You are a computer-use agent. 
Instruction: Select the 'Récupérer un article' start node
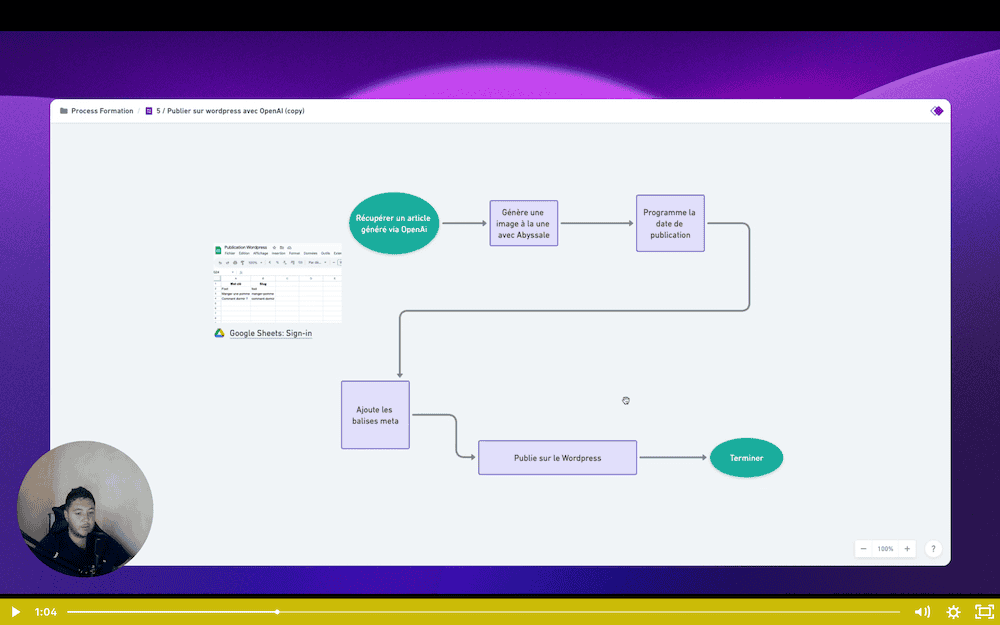click(394, 223)
